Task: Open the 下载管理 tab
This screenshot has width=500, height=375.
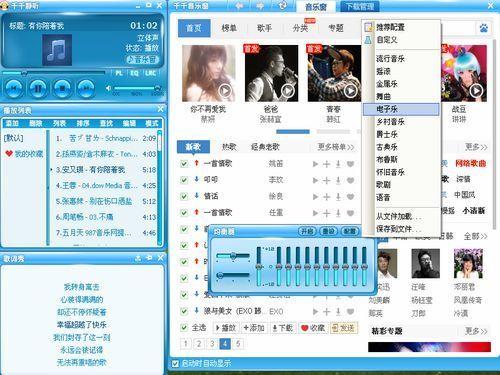Action: click(360, 6)
